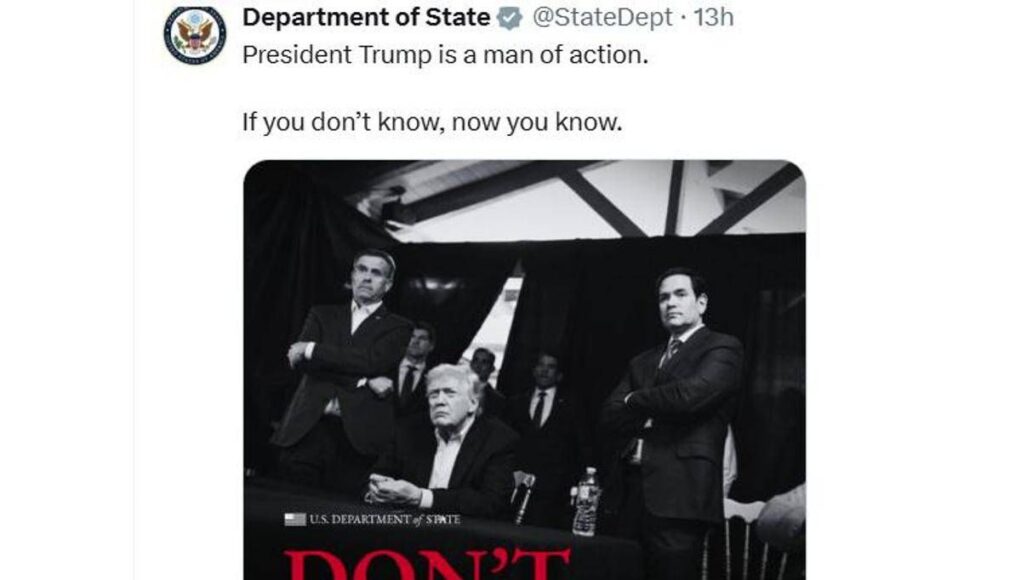Click the small stand beside the water bottle
Viewport: 1021px width, 580px height.
pyautogui.click(x=522, y=492)
